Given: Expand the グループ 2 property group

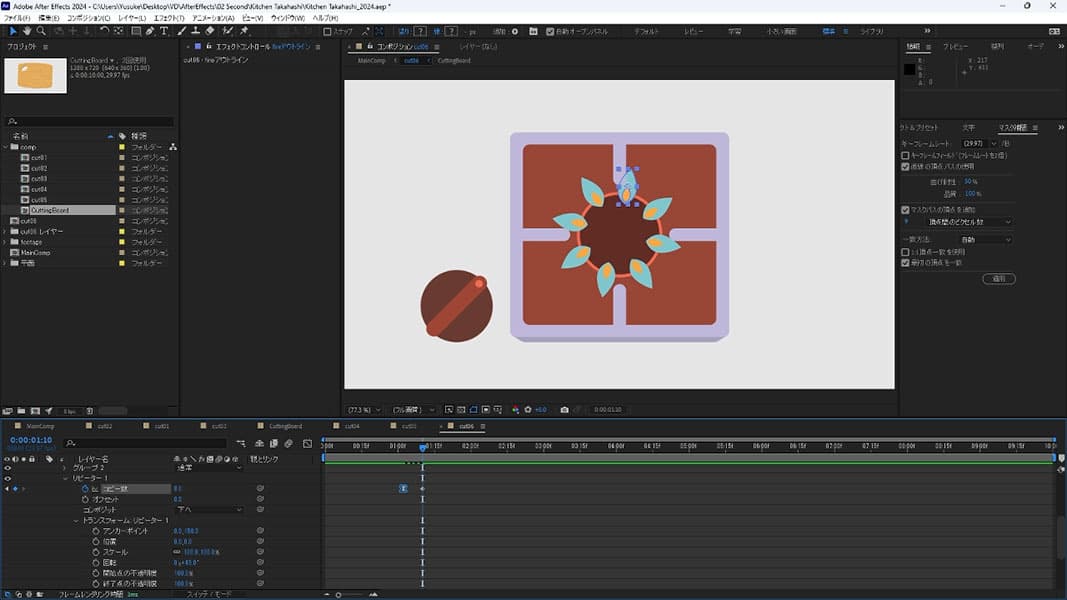Looking at the screenshot, I should point(65,467).
